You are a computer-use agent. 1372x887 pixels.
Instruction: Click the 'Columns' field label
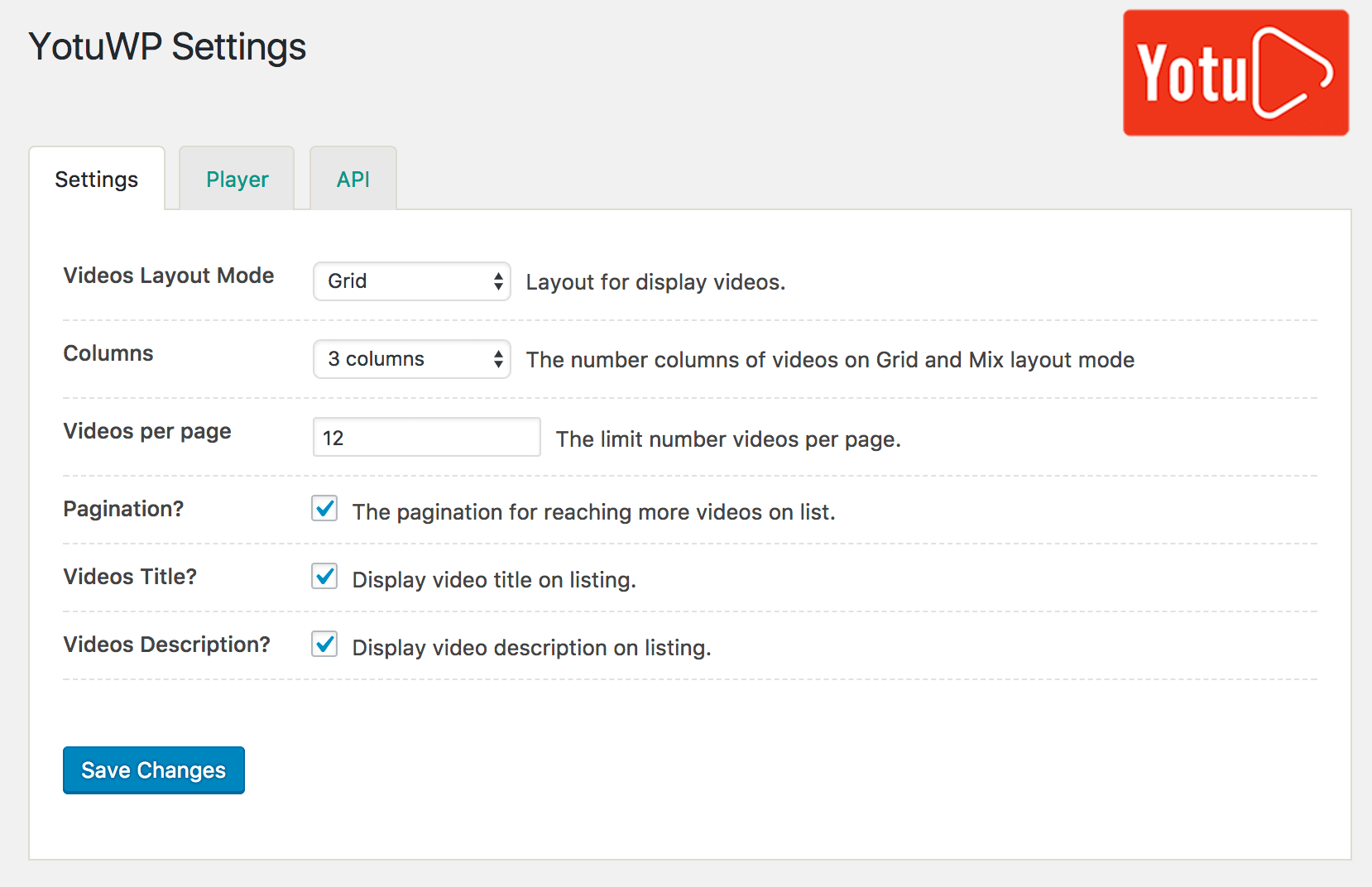[108, 353]
